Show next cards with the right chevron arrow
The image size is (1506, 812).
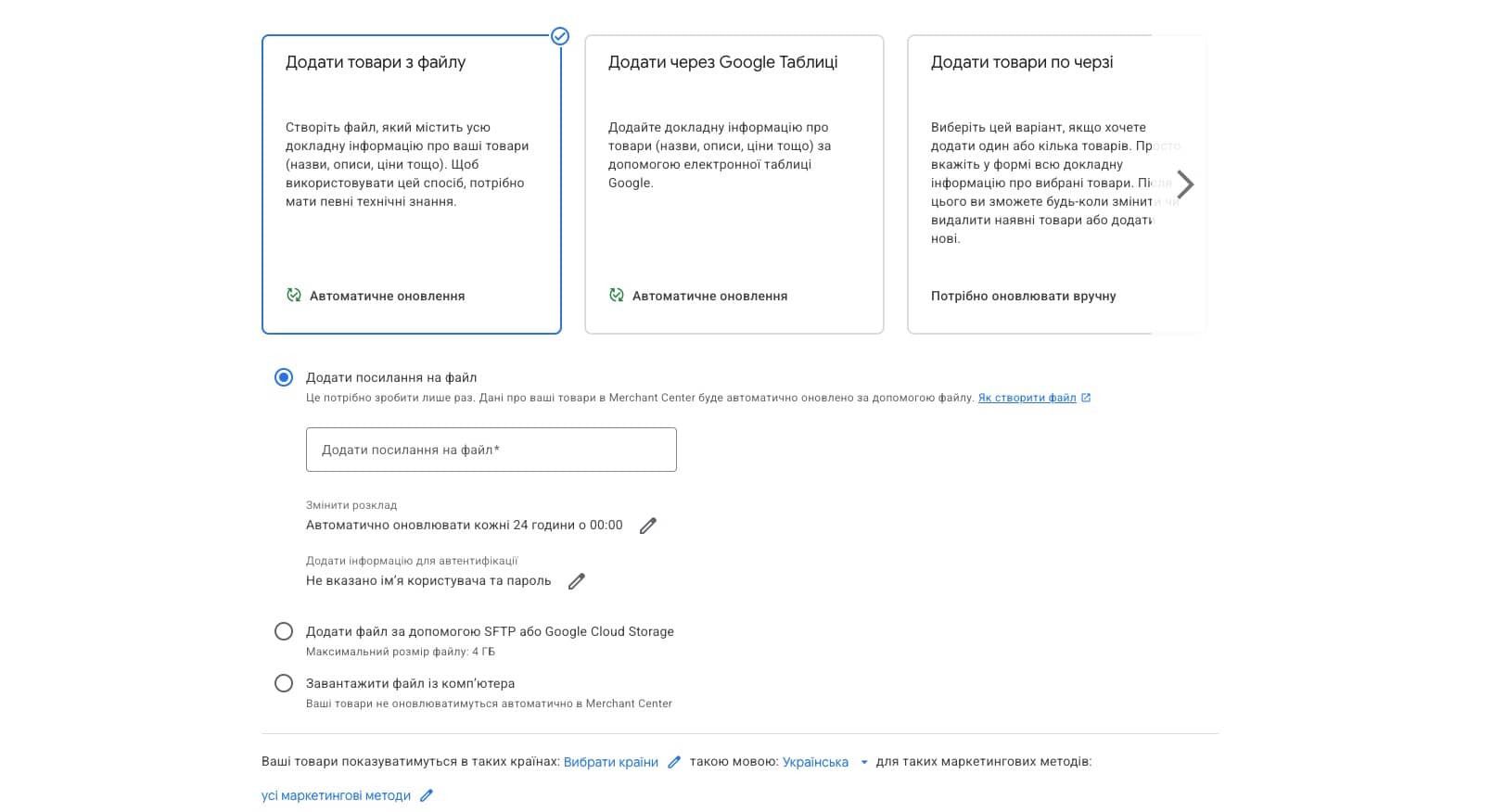point(1185,184)
